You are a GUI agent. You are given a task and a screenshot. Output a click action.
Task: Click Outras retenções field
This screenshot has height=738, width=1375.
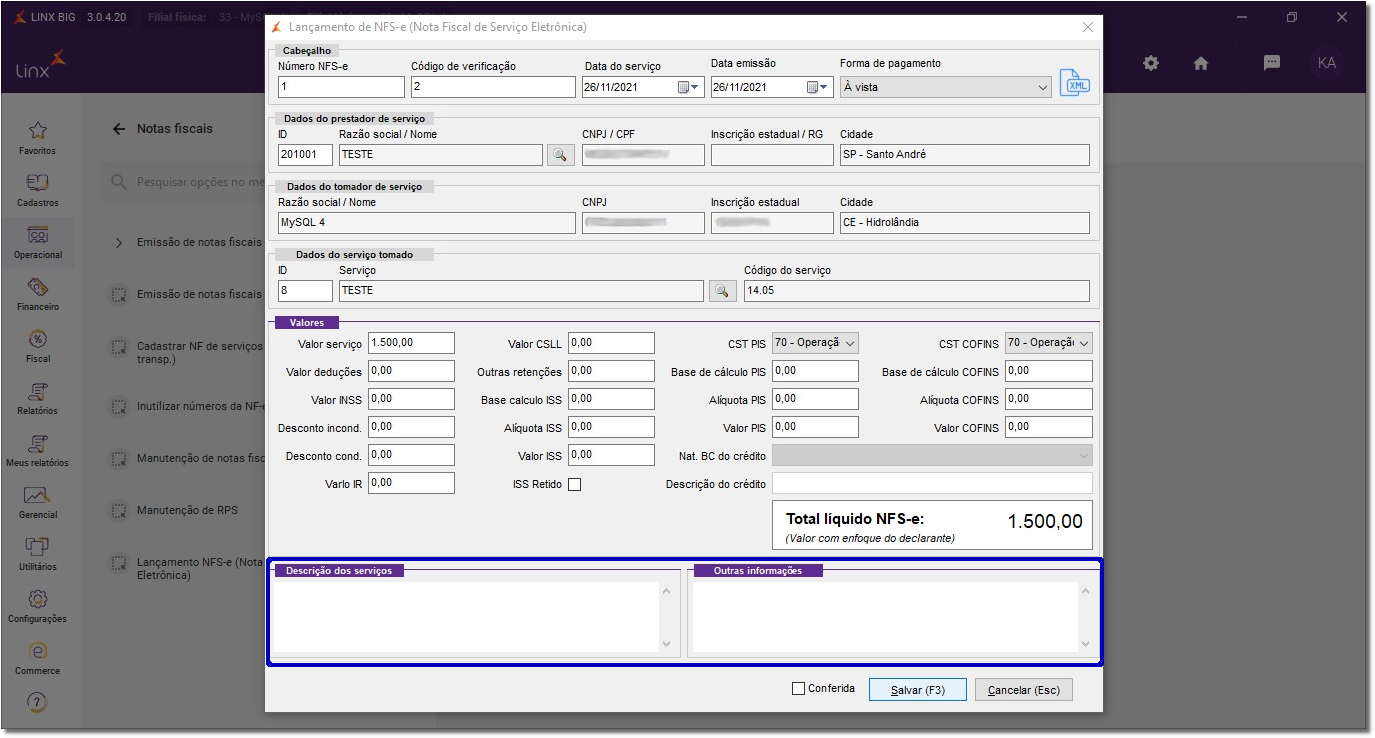(611, 371)
